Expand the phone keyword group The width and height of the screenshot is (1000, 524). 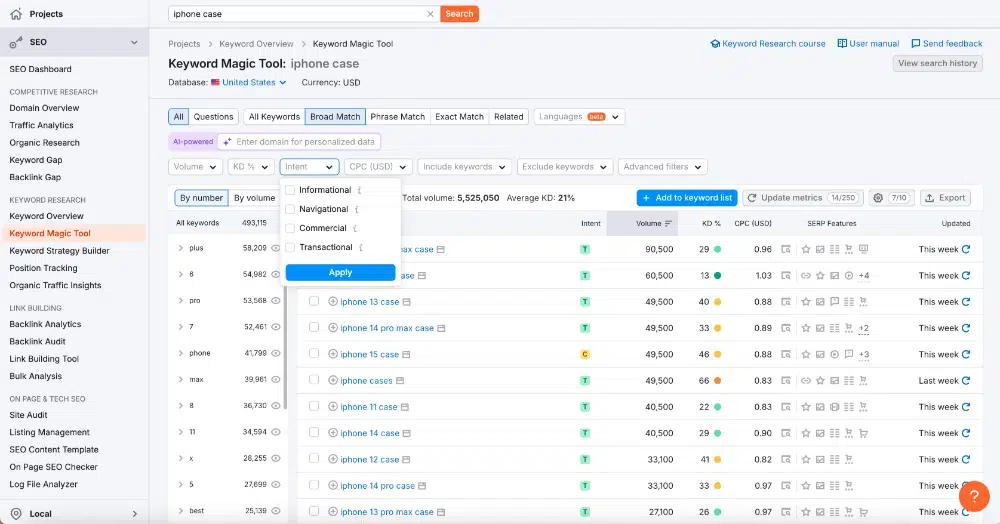tap(180, 353)
